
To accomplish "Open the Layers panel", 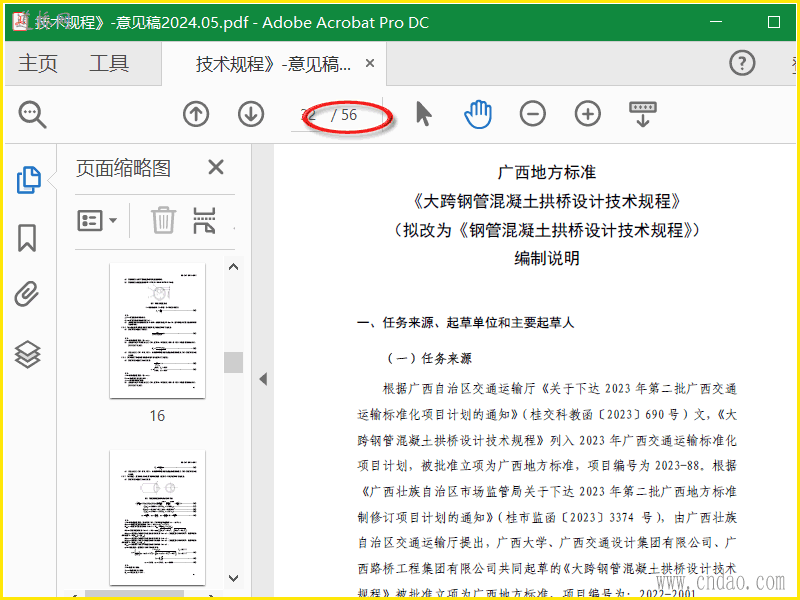I will pos(27,354).
